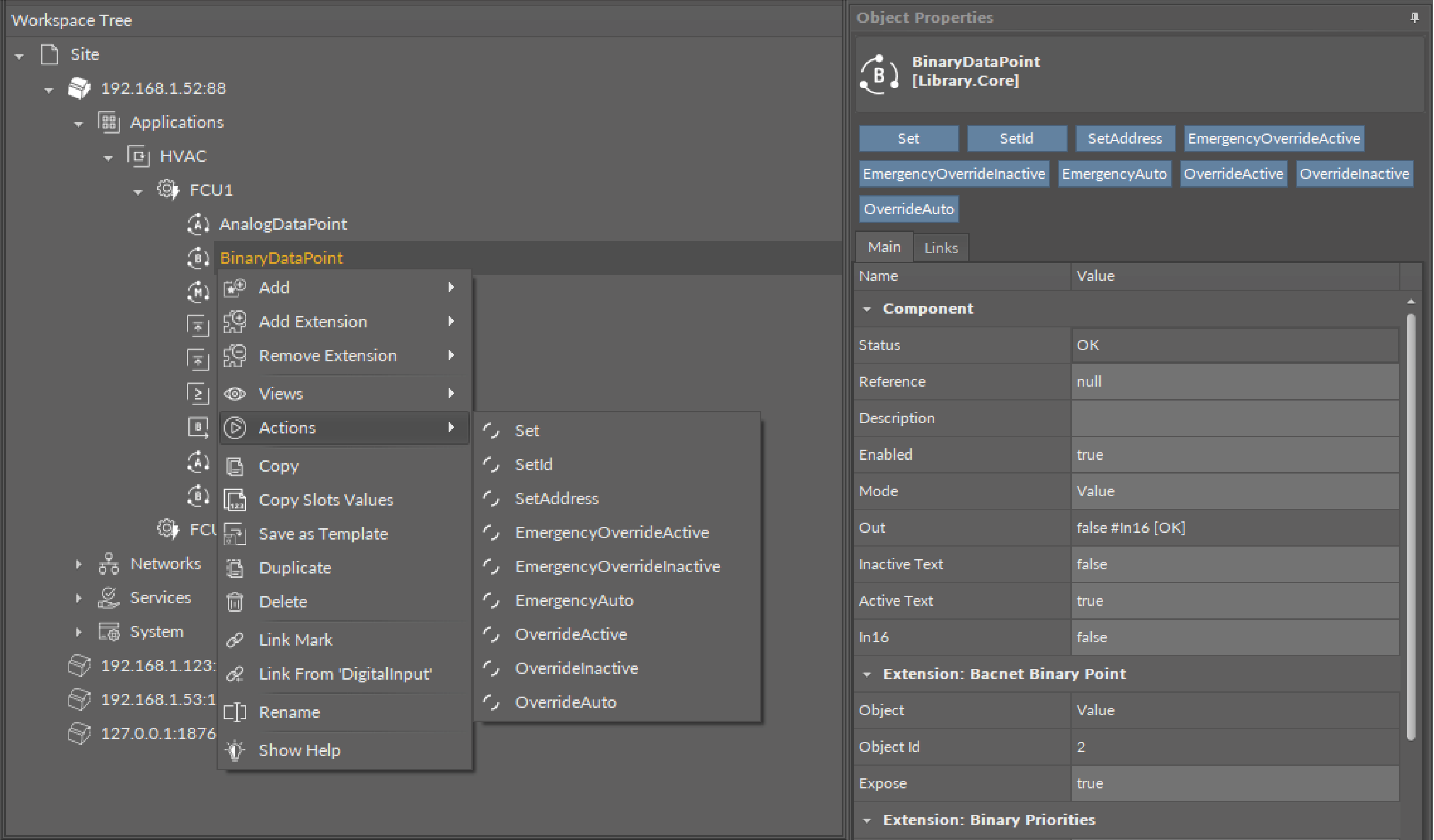Expand the Services tree node

pos(79,598)
